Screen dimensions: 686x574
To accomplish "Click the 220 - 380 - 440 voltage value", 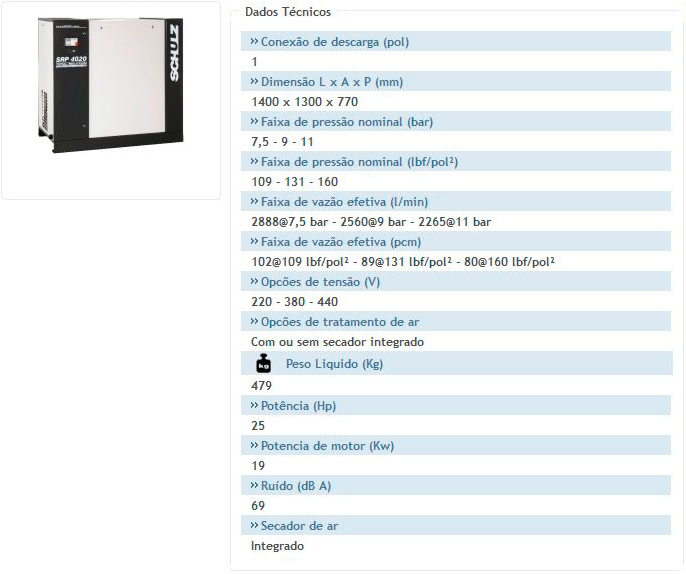I will point(295,301).
